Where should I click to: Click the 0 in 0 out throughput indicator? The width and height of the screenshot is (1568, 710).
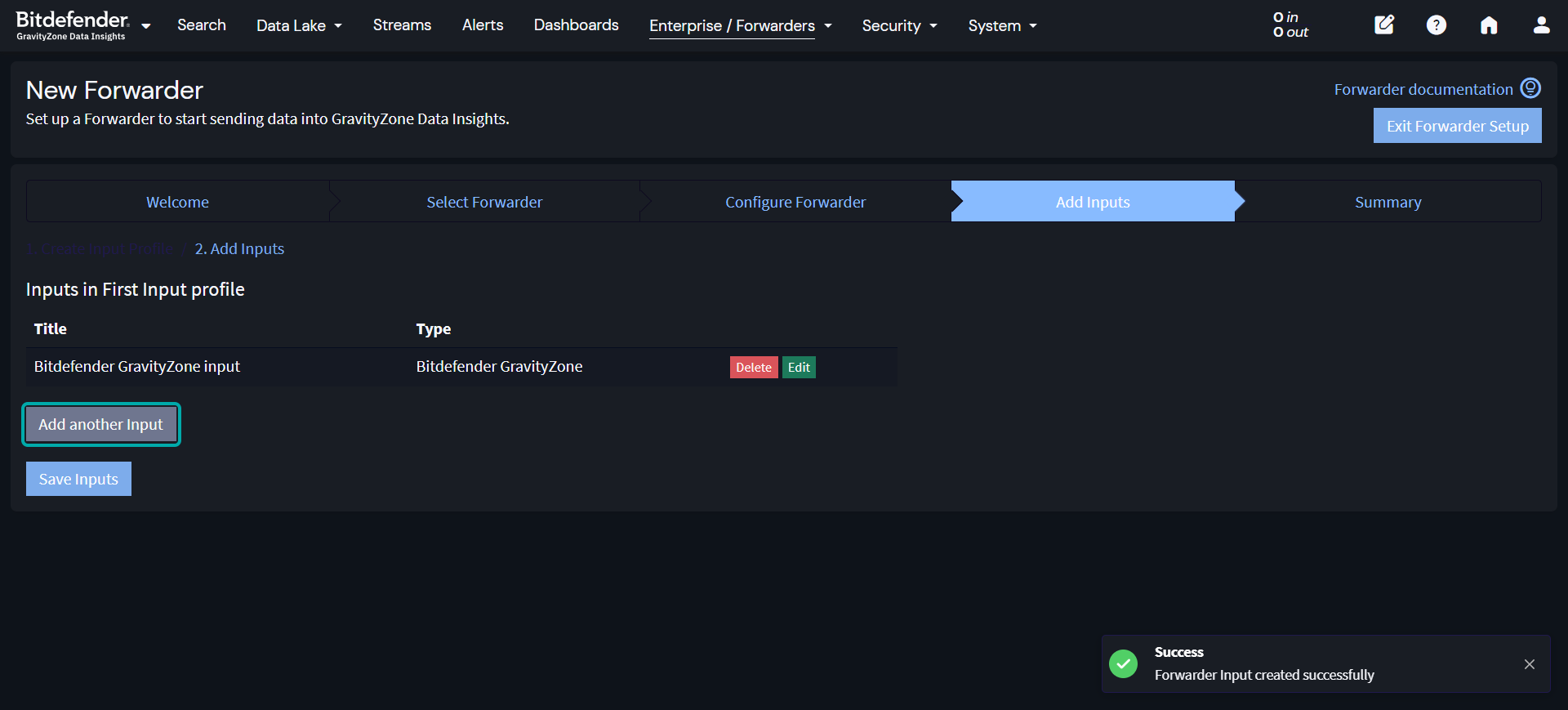pyautogui.click(x=1290, y=25)
